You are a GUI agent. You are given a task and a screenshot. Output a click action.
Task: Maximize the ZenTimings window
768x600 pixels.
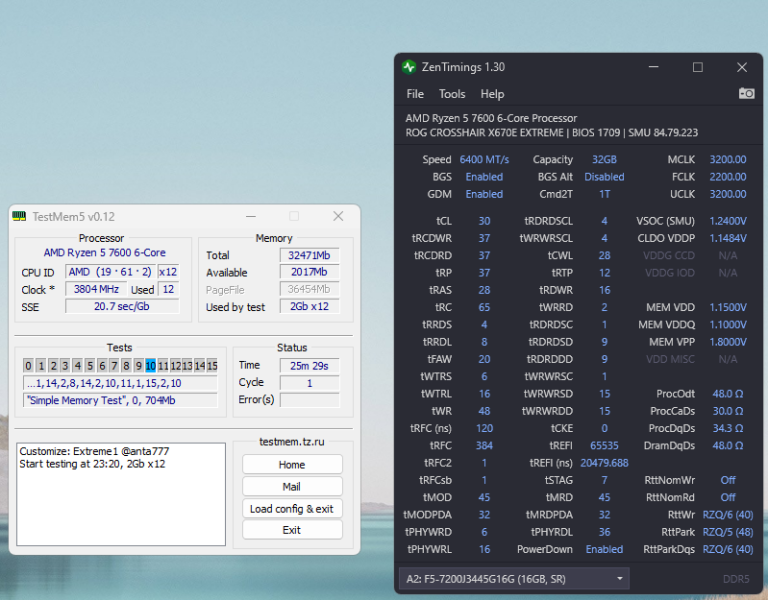click(697, 67)
